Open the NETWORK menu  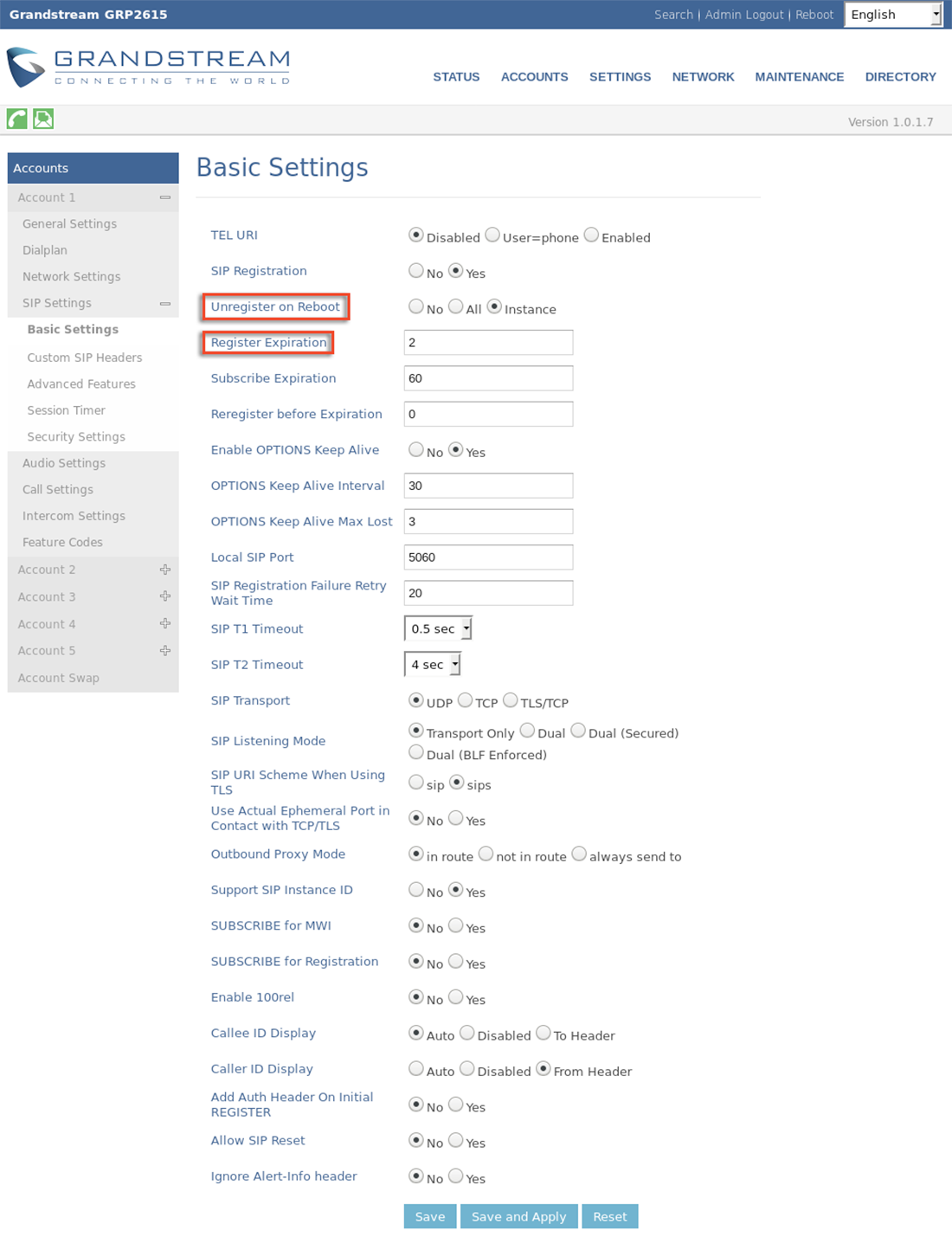pos(703,77)
